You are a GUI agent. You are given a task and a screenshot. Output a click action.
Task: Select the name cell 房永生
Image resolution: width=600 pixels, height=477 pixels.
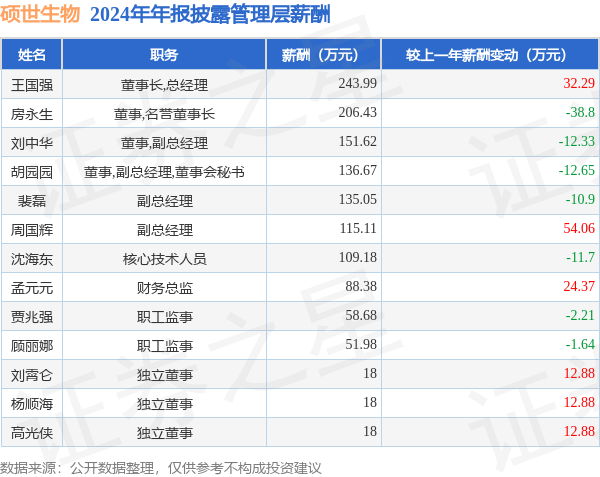pos(32,114)
